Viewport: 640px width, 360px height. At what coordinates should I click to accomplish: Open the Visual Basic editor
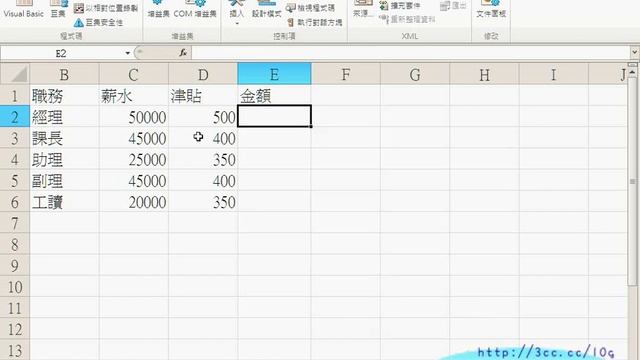[x=23, y=9]
